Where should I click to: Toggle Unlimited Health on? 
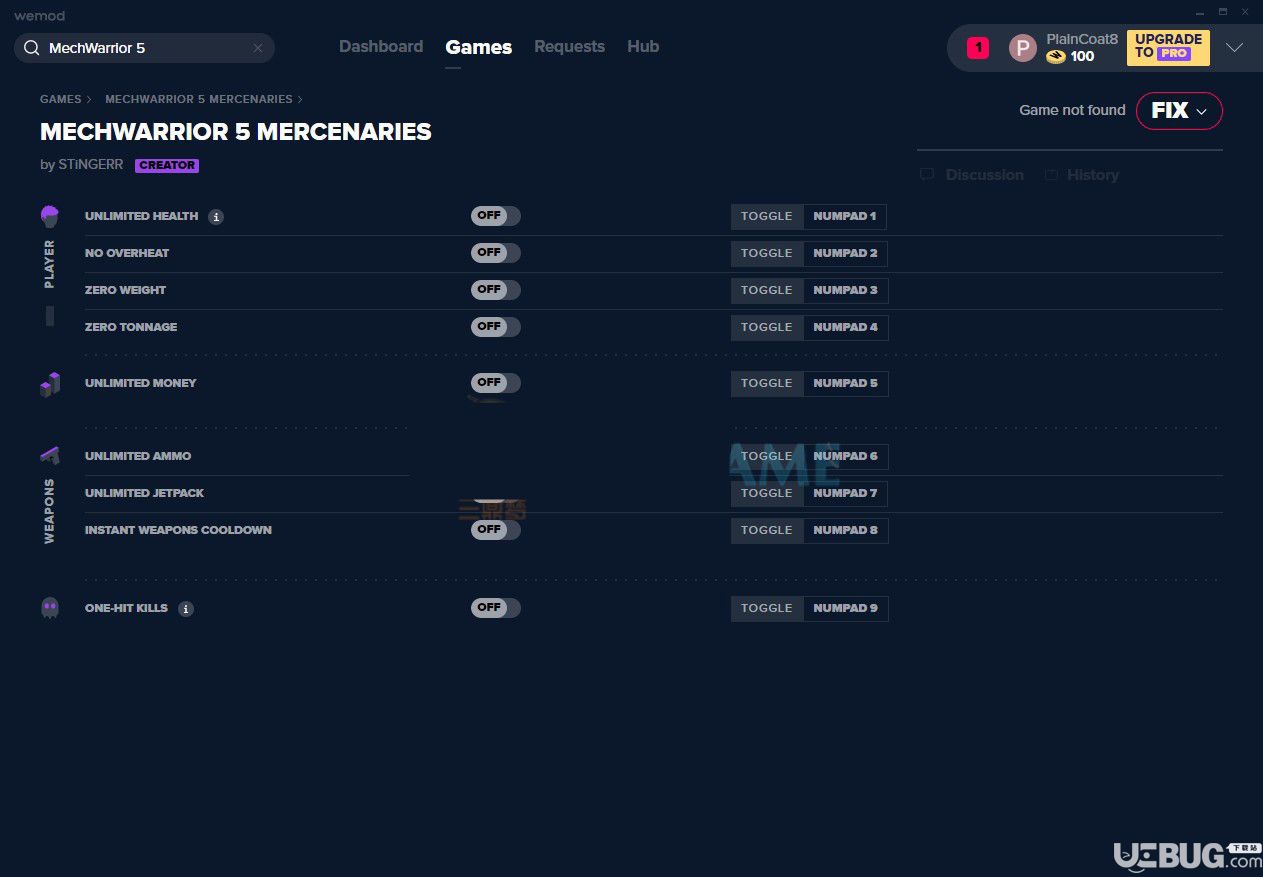(x=496, y=216)
